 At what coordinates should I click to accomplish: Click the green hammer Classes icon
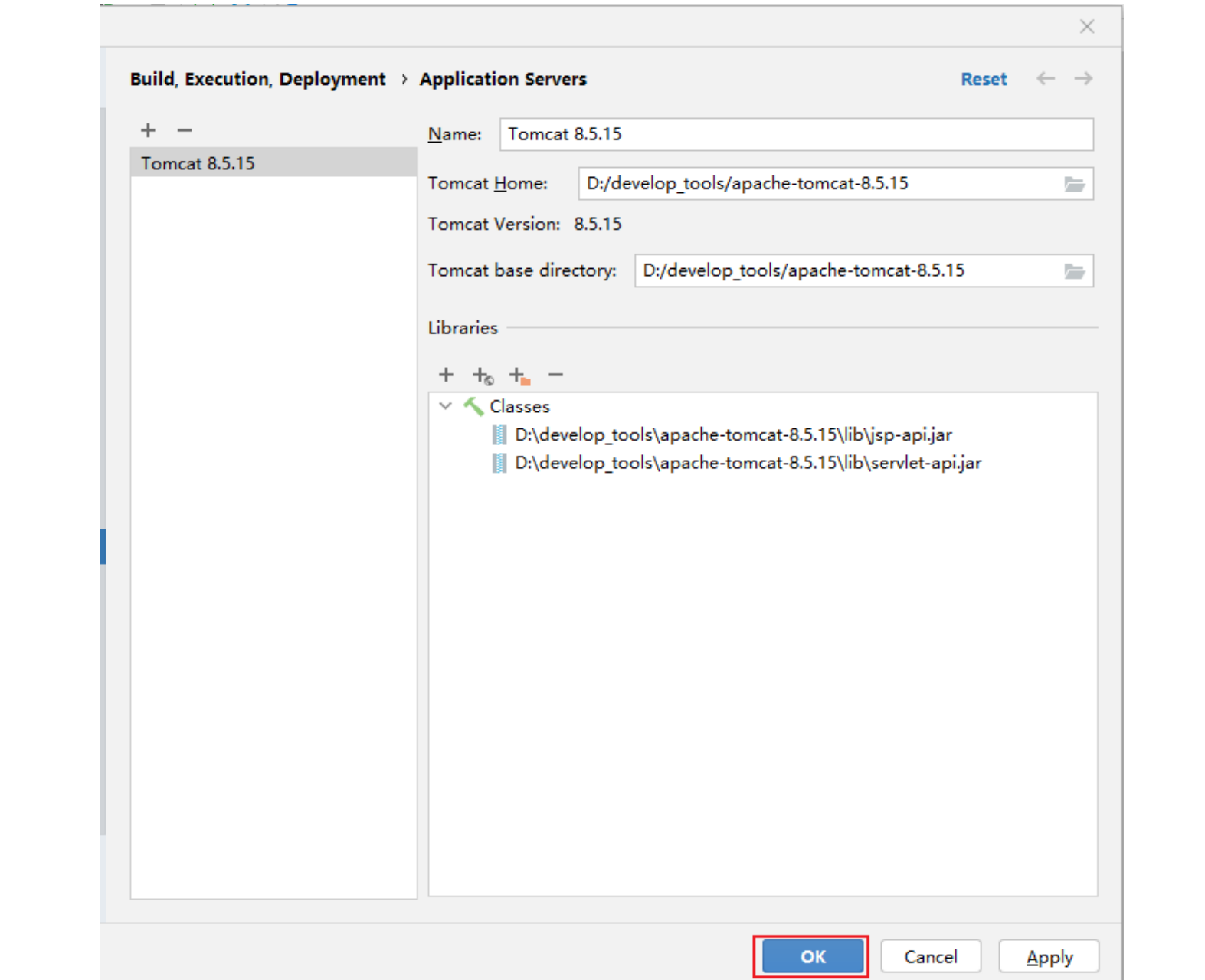[x=473, y=406]
